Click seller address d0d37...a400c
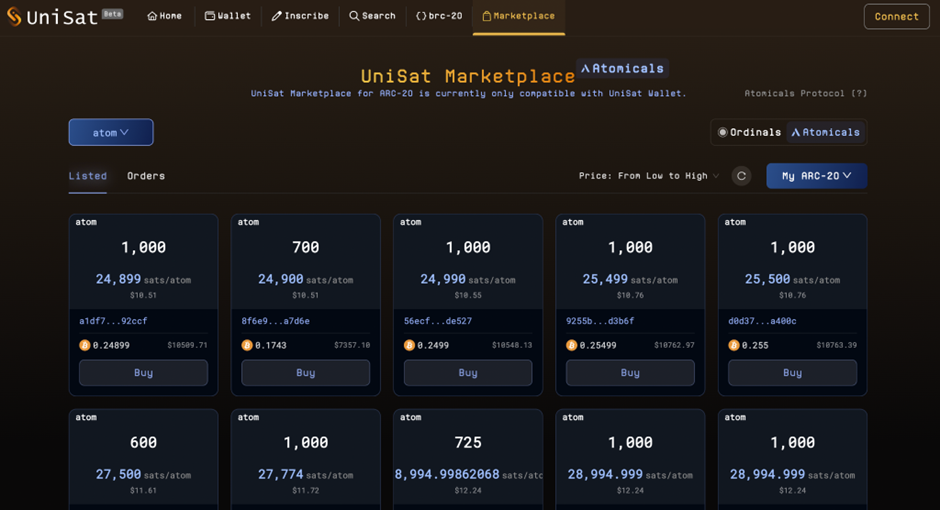This screenshot has width=940, height=510. [x=763, y=321]
